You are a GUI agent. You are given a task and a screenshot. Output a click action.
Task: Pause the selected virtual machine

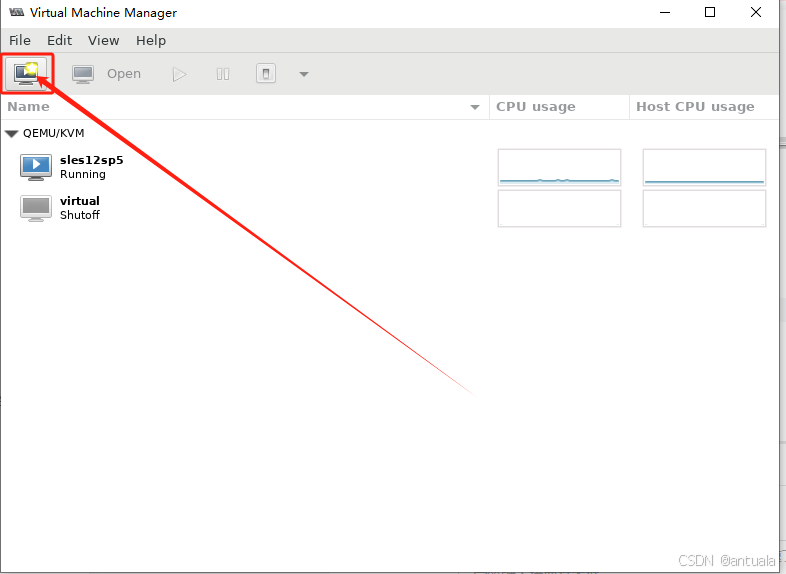pos(223,74)
